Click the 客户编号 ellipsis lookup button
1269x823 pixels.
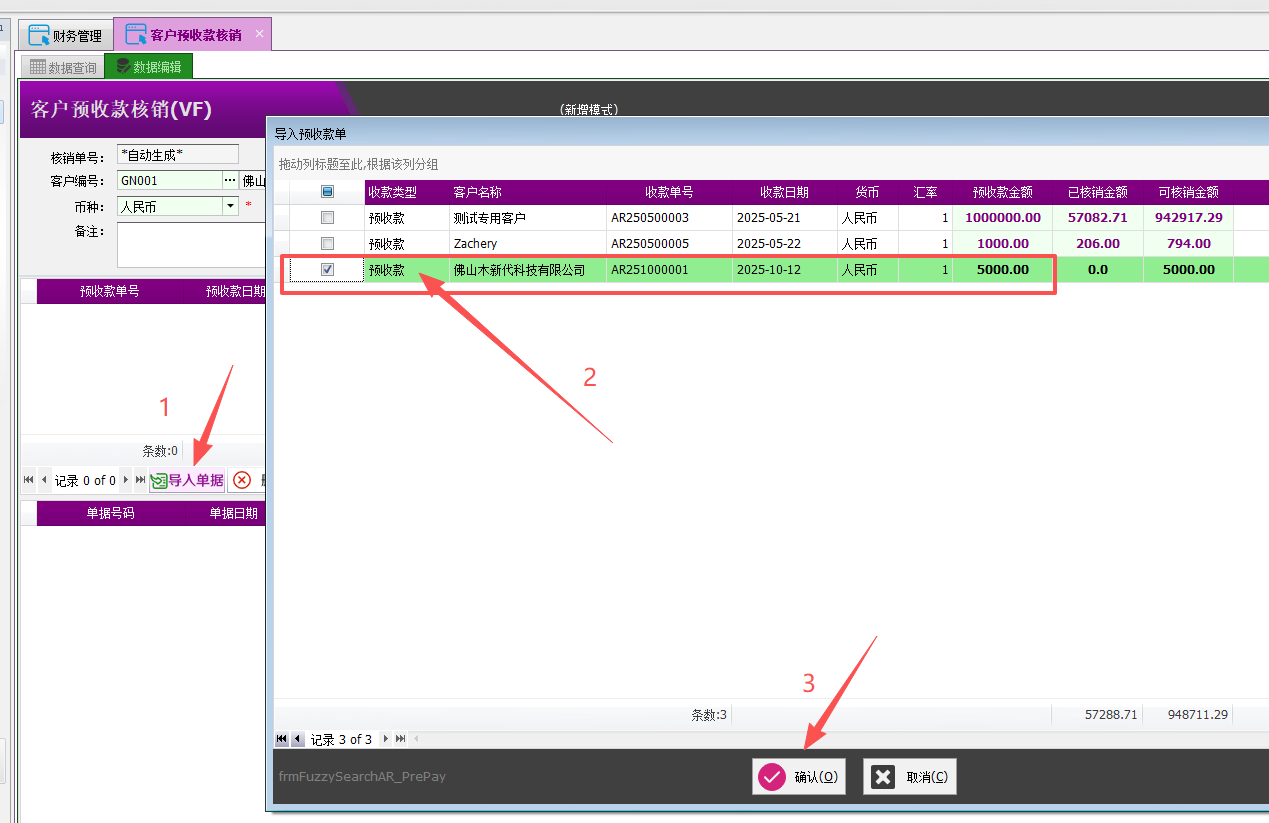point(230,180)
